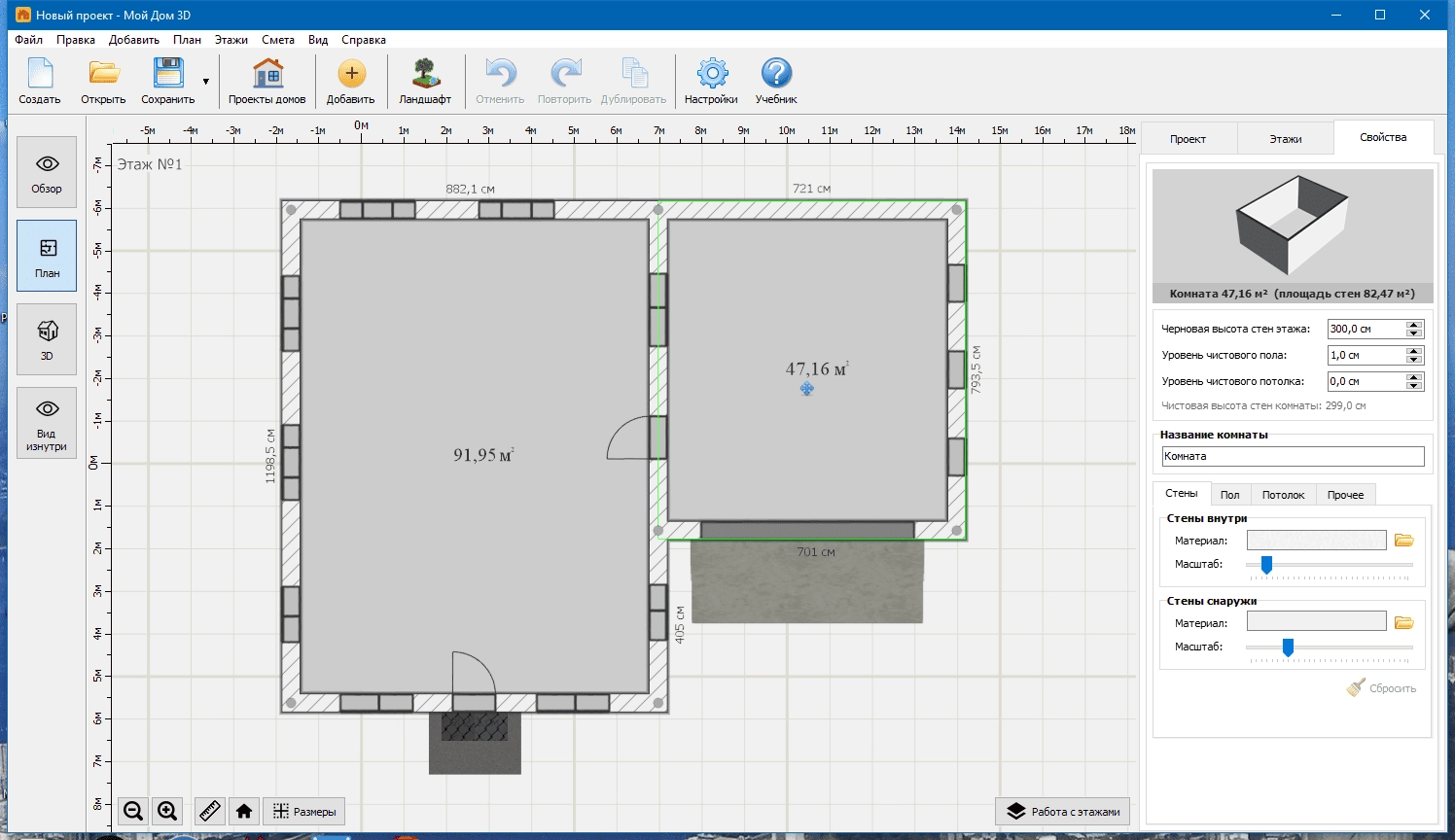The image size is (1455, 840).
Task: Open the Файл menu
Action: [x=28, y=40]
